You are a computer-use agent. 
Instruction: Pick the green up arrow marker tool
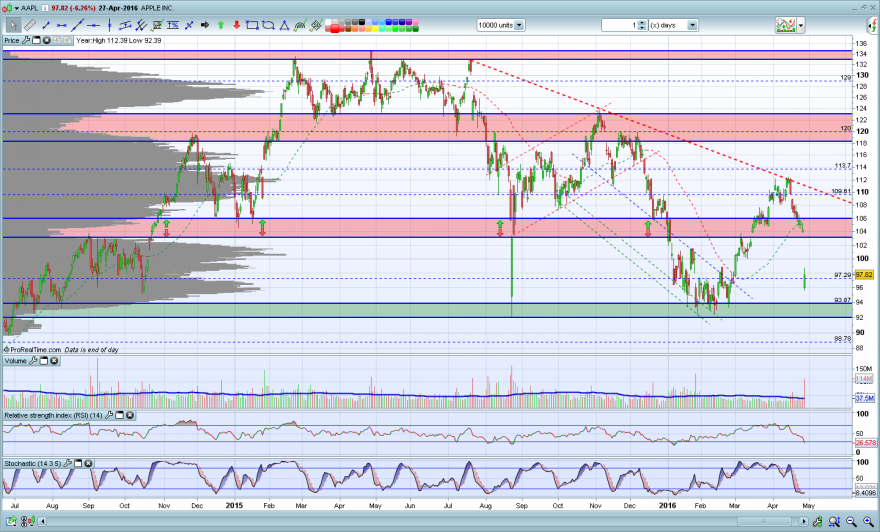(221, 25)
